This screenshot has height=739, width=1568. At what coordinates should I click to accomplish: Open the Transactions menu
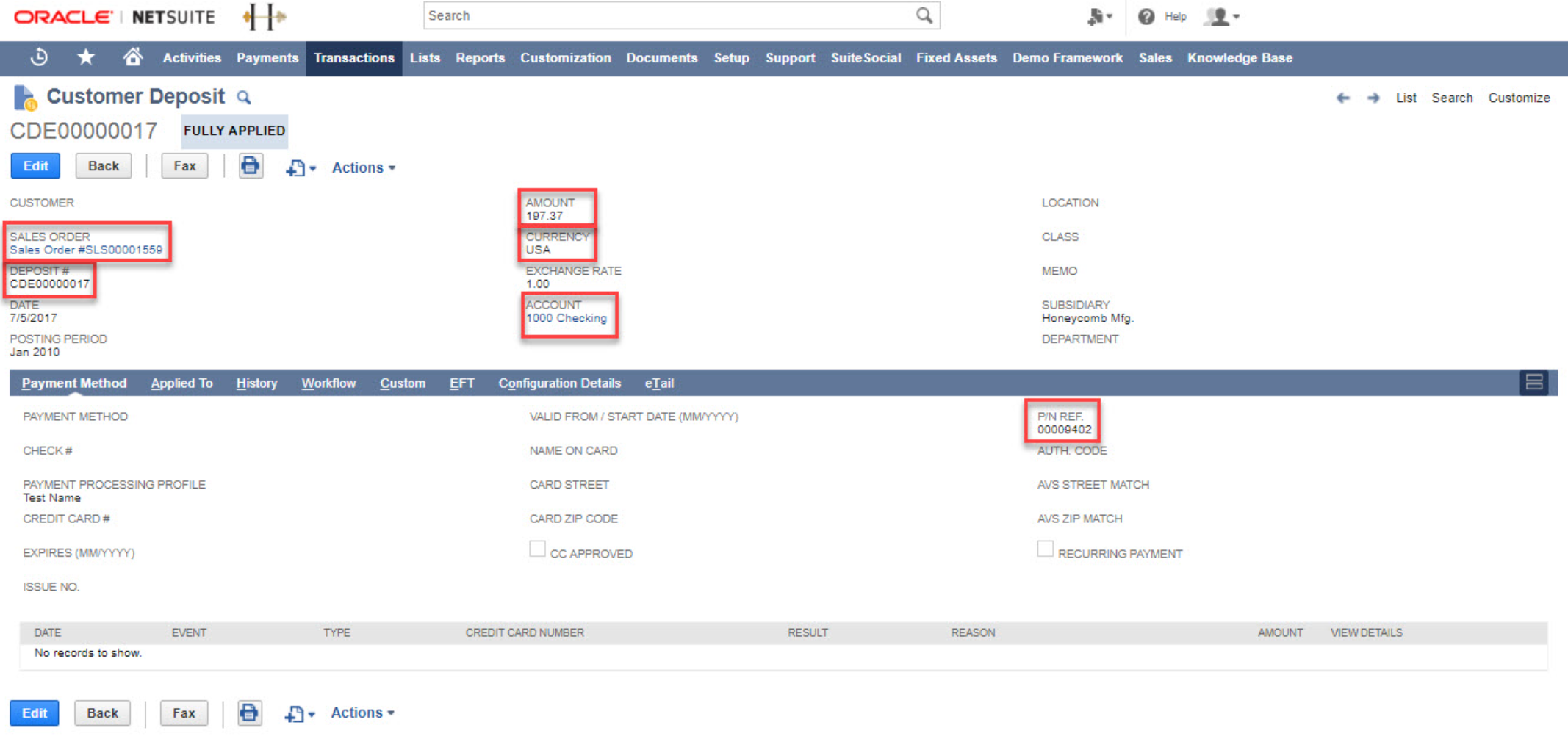353,58
